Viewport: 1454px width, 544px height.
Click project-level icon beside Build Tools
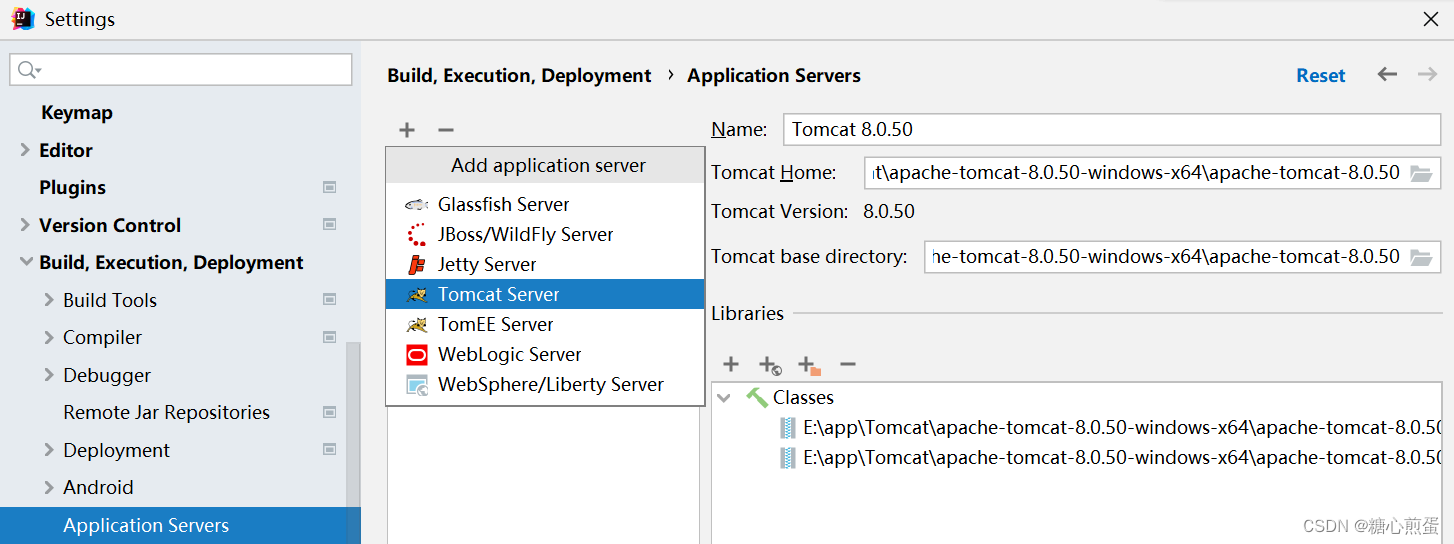point(330,300)
